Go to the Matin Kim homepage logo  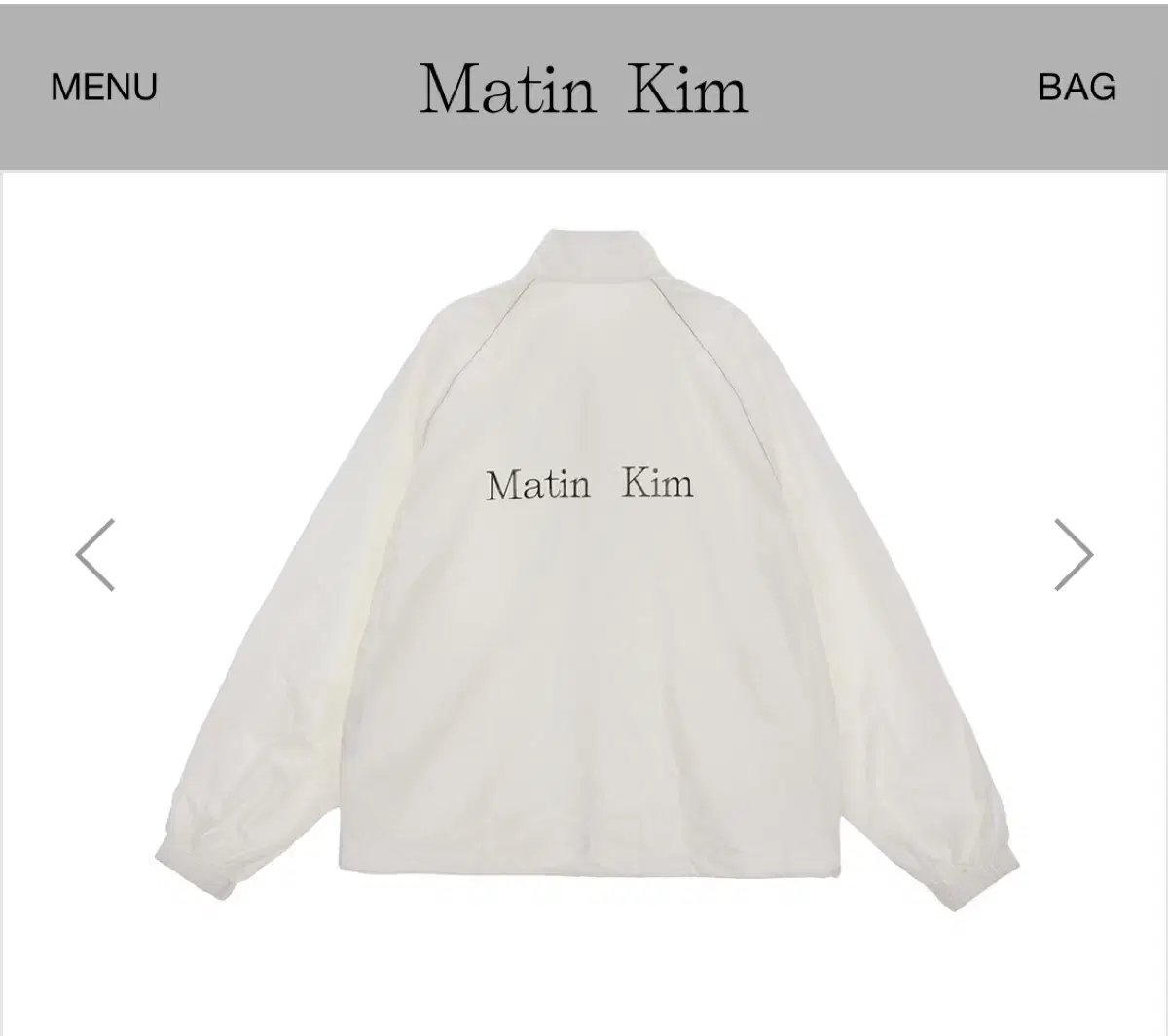(x=584, y=89)
